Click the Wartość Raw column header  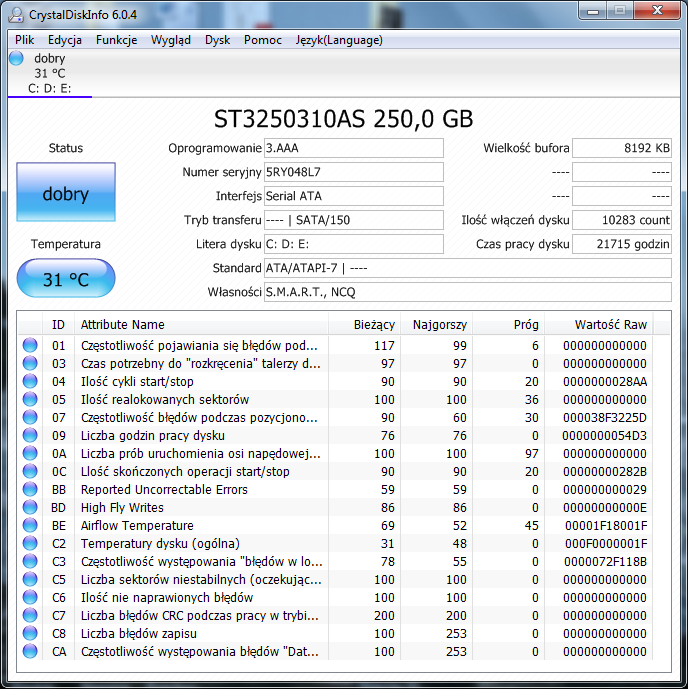[x=599, y=325]
